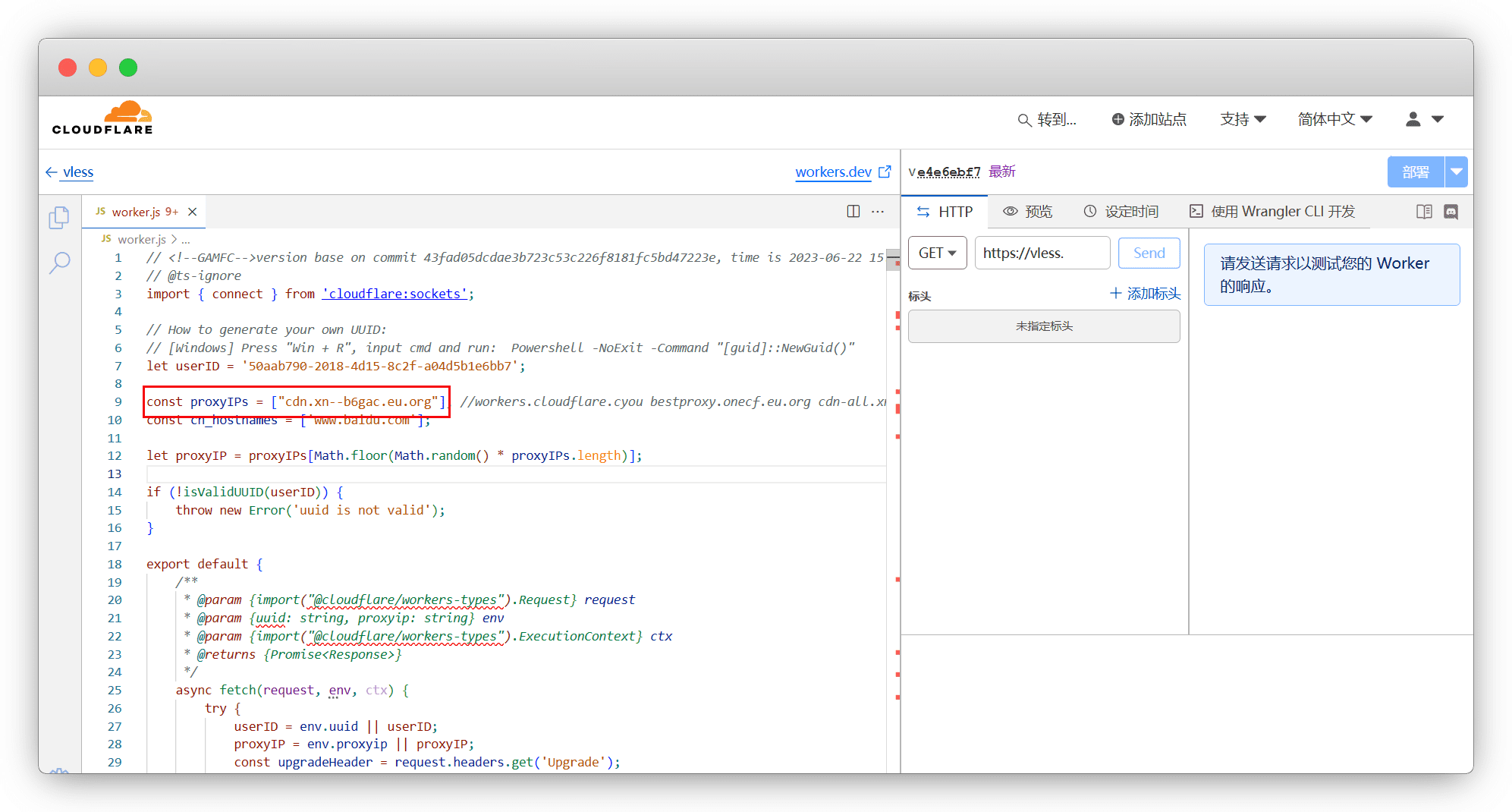Click the JS file icon in worker.js tab
The width and height of the screenshot is (1512, 812).
click(x=101, y=211)
